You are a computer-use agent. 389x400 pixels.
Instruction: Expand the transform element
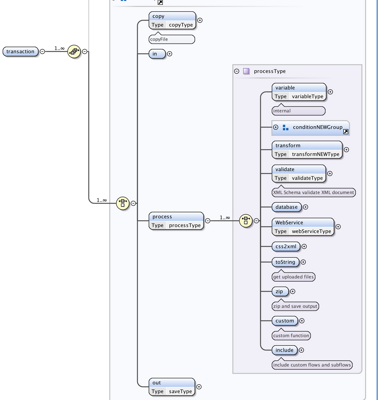pos(346,150)
